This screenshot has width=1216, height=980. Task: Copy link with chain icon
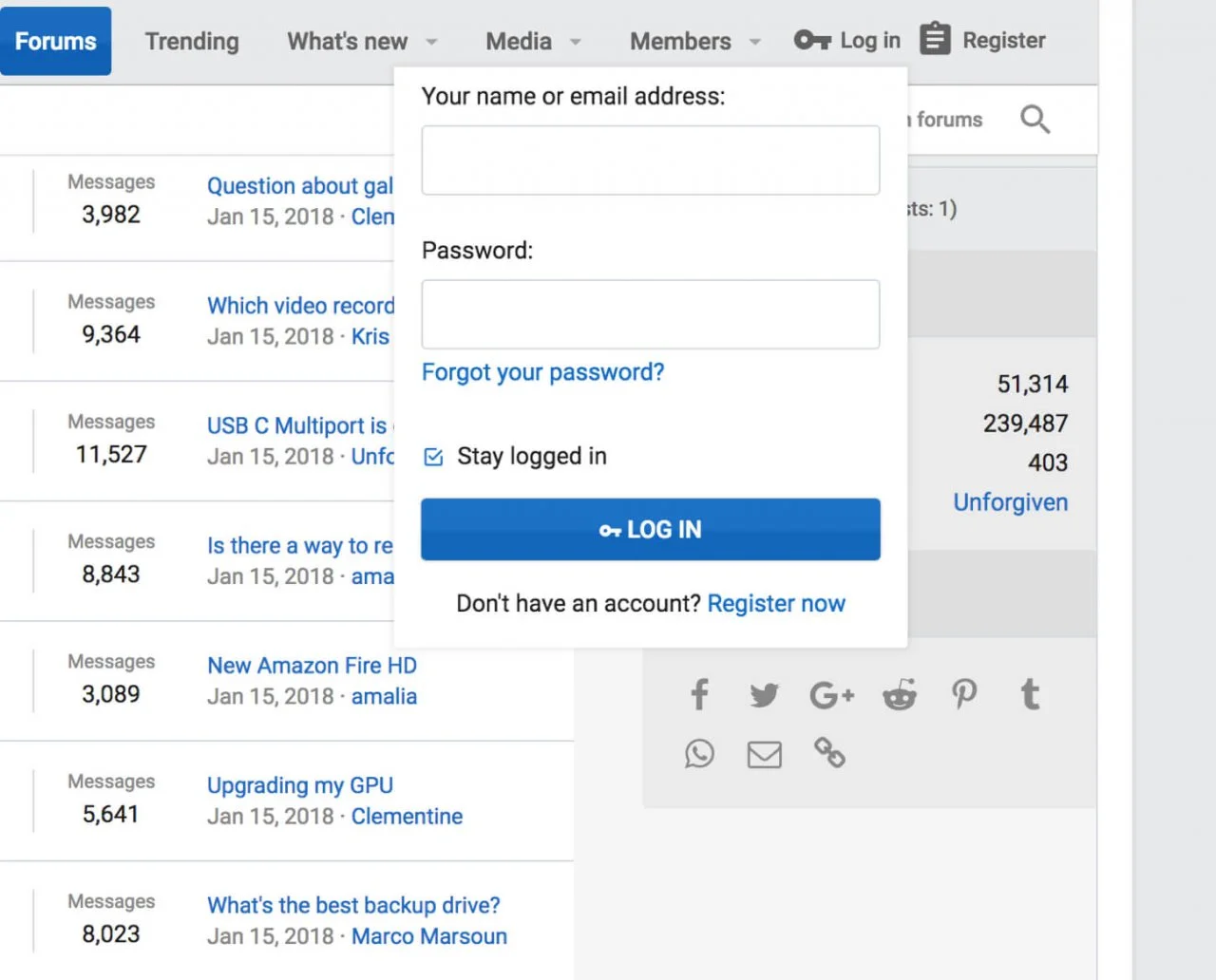click(829, 753)
